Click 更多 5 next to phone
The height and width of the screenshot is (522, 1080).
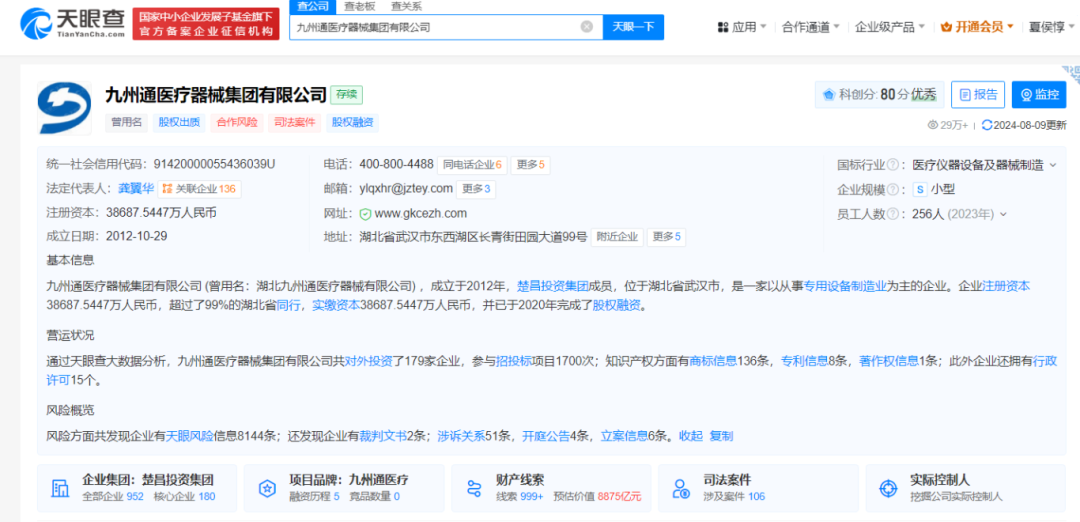[530, 165]
